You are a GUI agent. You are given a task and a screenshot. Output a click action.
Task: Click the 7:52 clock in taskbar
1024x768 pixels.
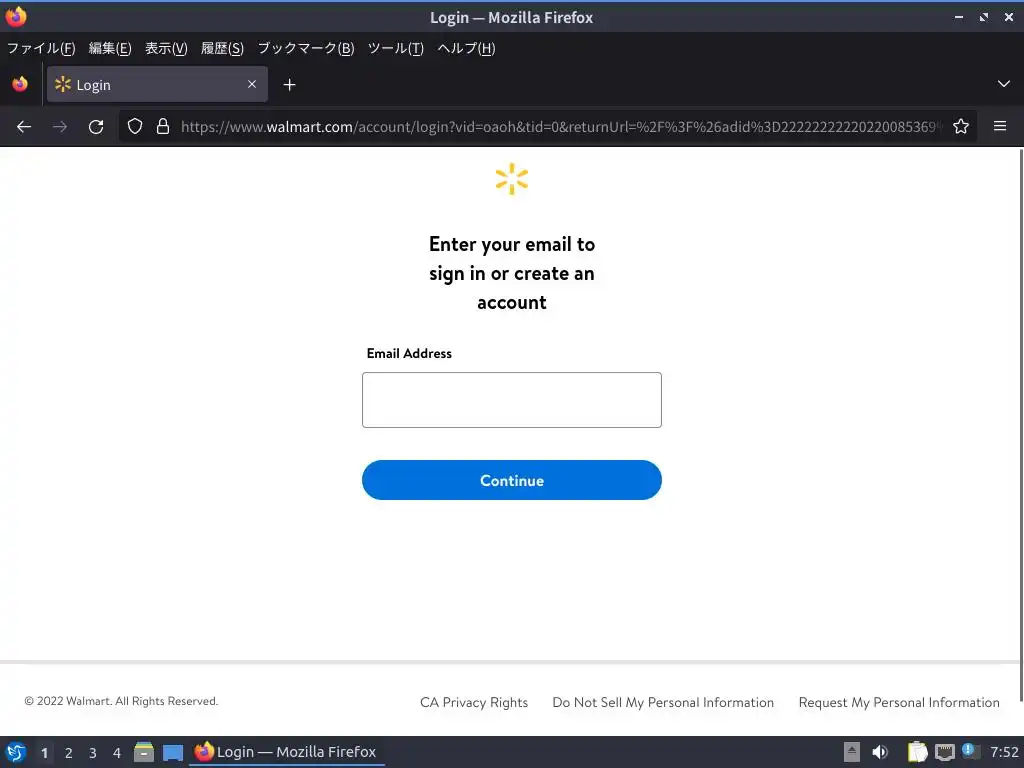click(x=1004, y=752)
